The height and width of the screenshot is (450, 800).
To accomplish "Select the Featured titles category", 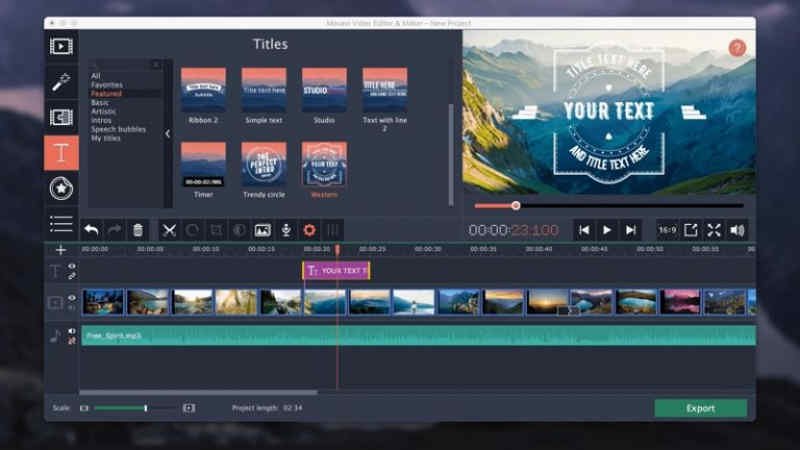I will (106, 94).
